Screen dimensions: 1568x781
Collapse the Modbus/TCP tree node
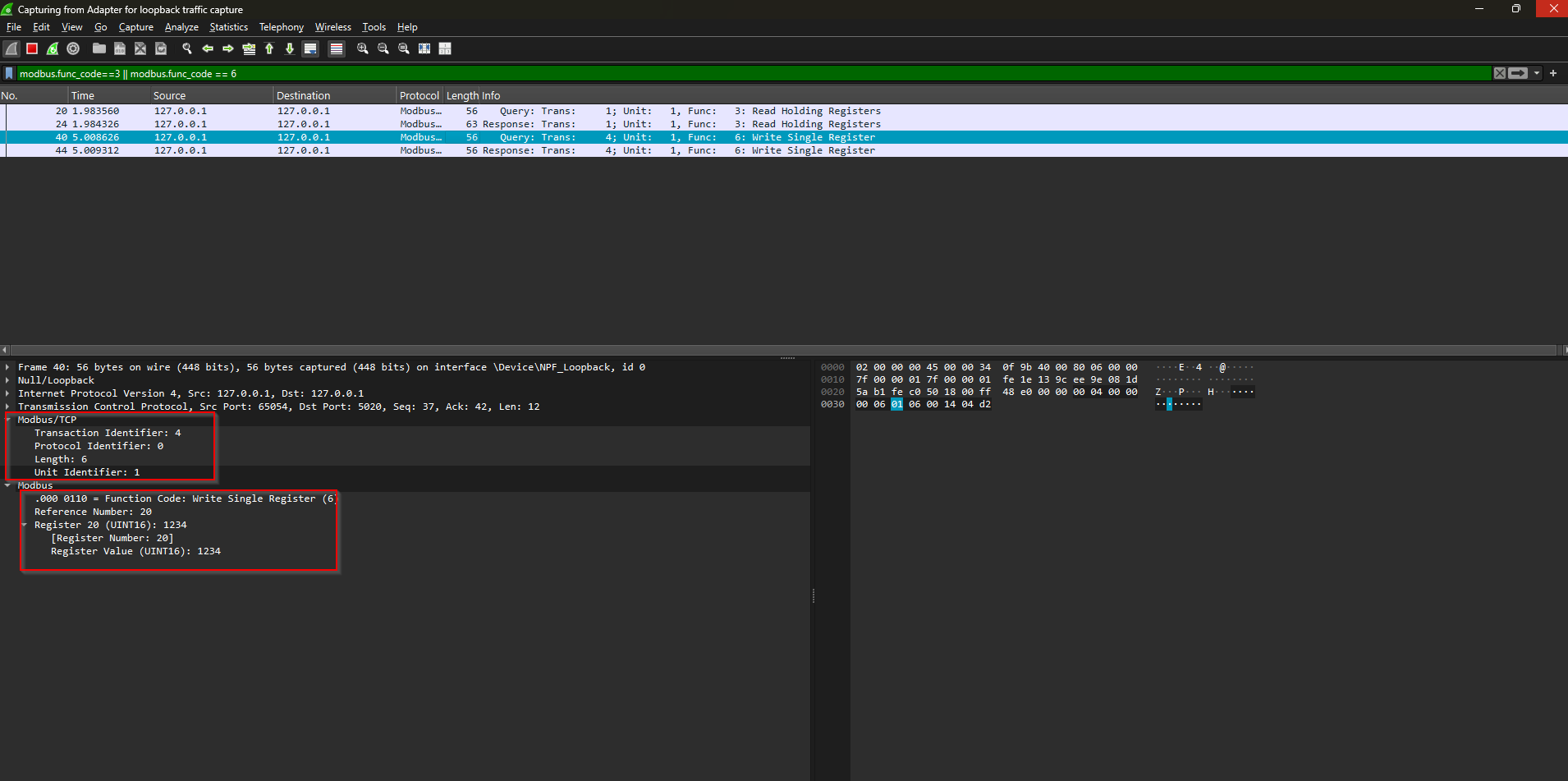click(x=7, y=420)
